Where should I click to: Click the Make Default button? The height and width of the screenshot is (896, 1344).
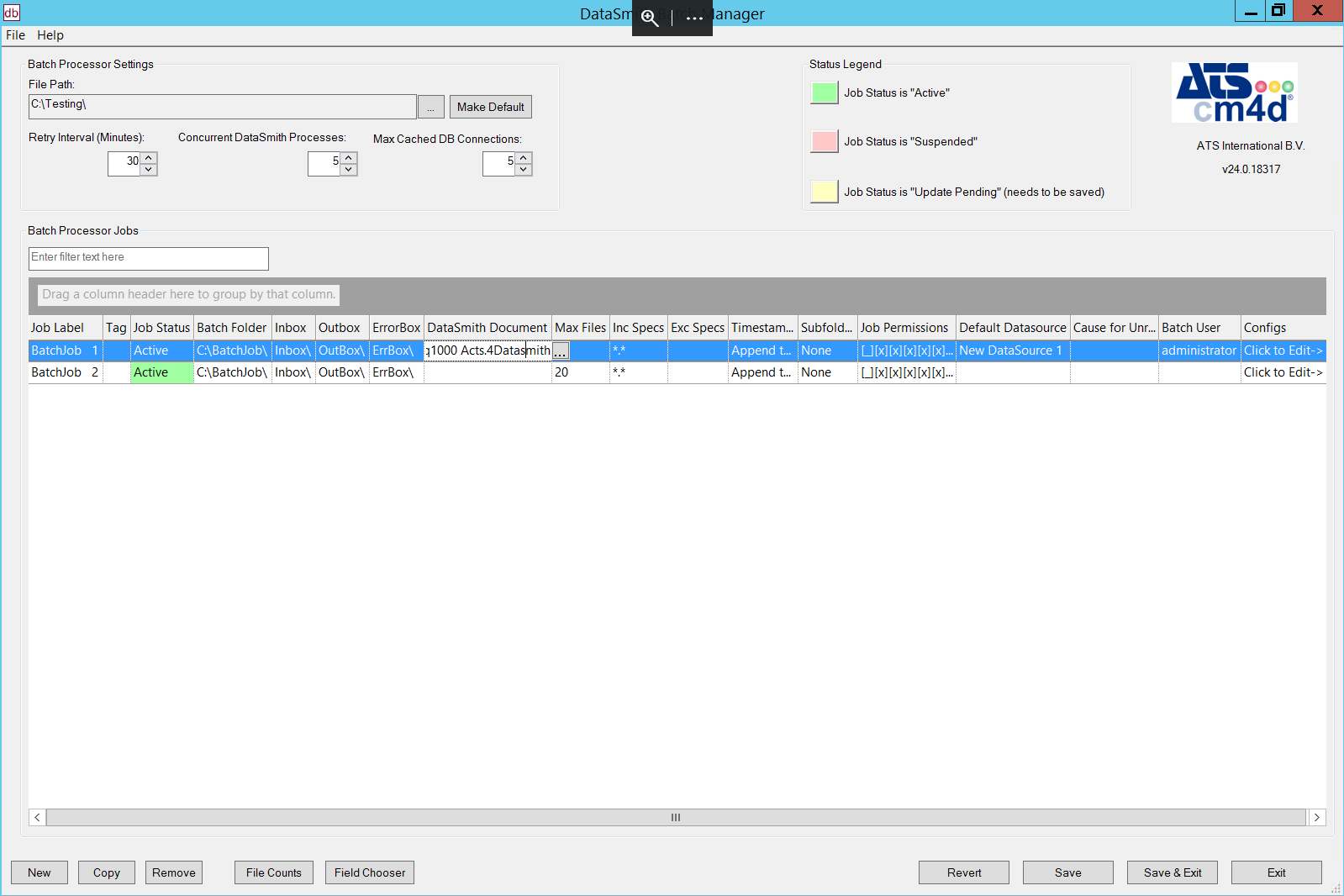tap(490, 108)
